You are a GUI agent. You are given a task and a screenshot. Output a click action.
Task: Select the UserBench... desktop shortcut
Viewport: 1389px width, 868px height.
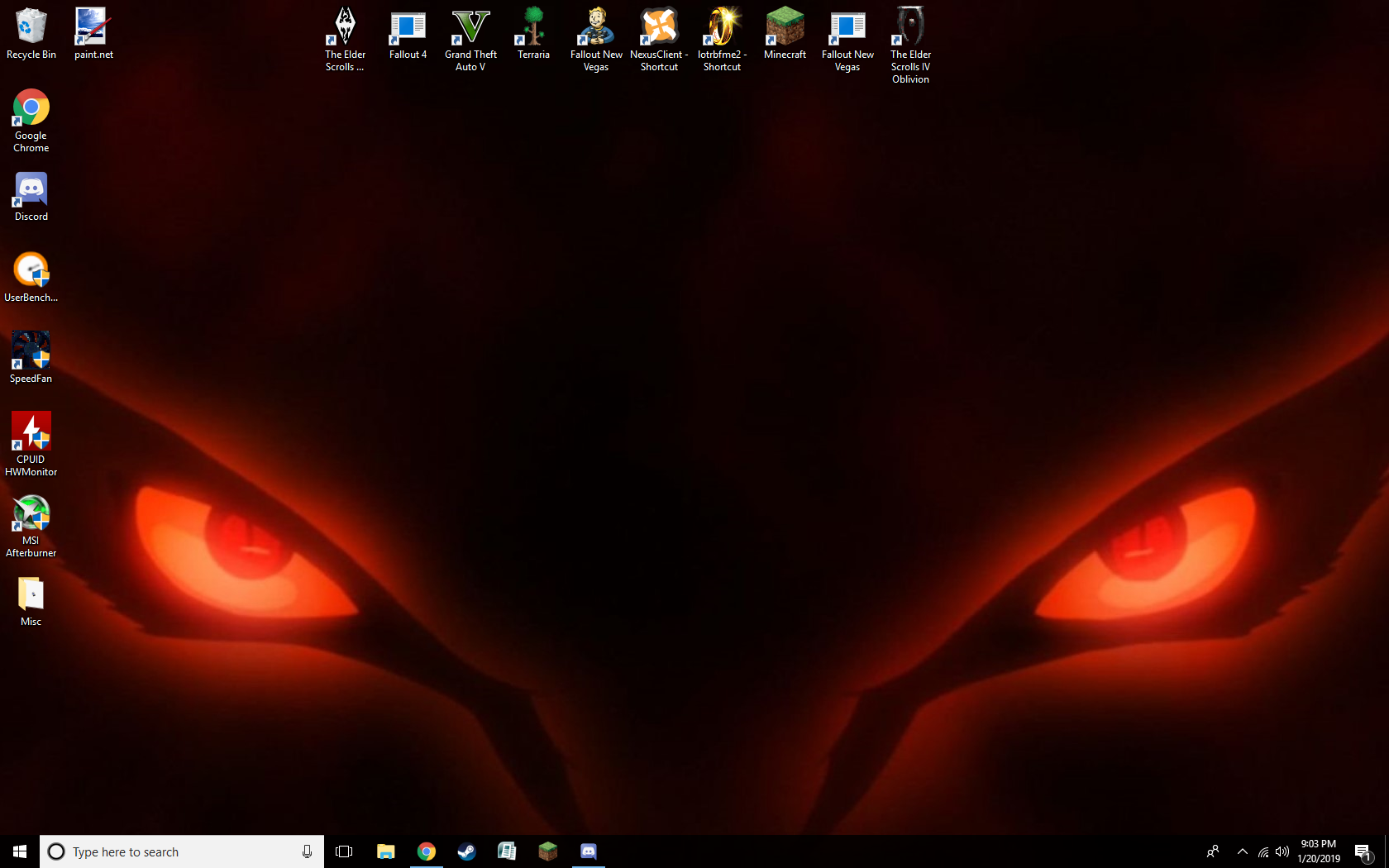coord(31,278)
